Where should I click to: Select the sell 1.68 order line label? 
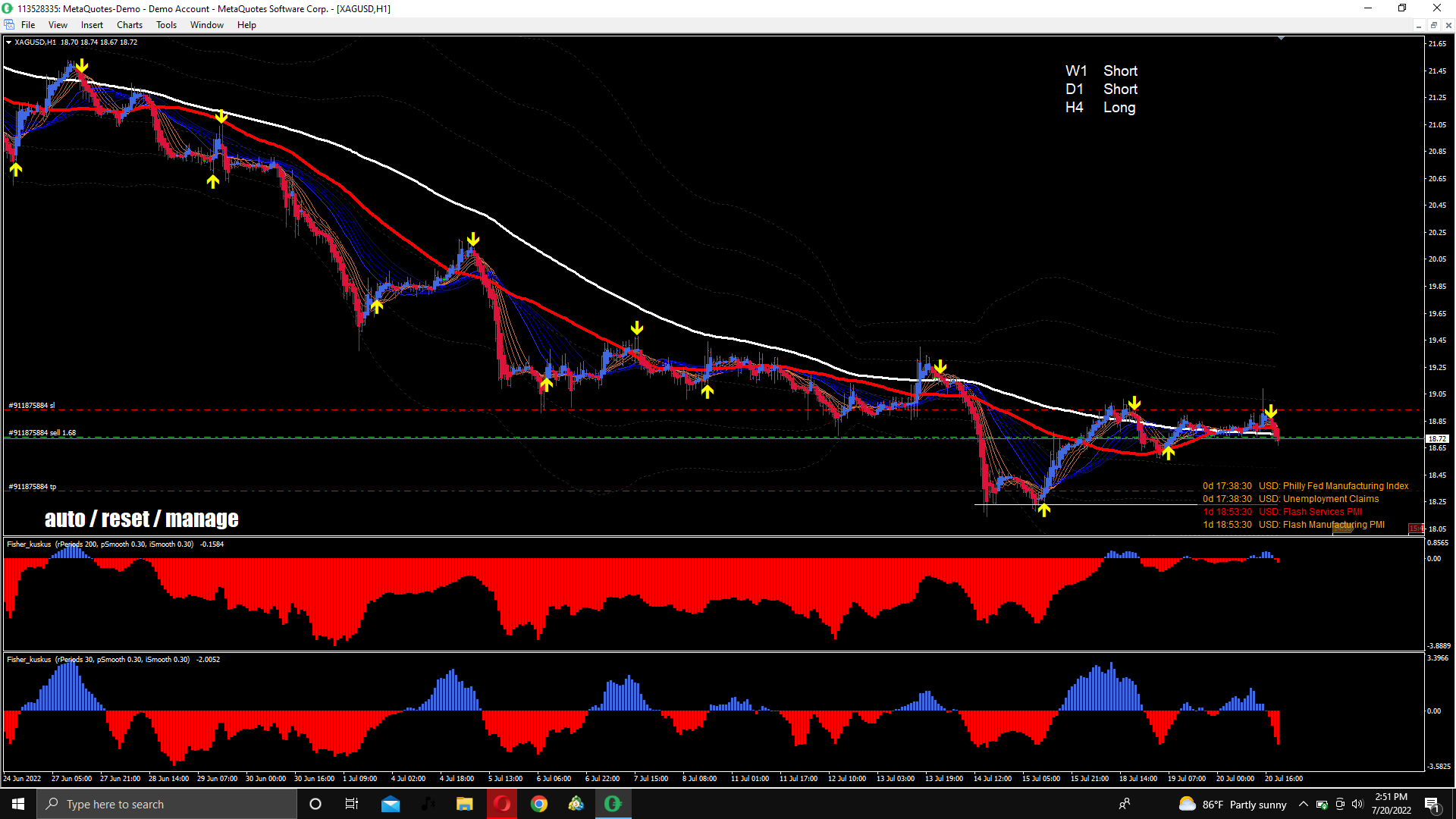point(42,433)
